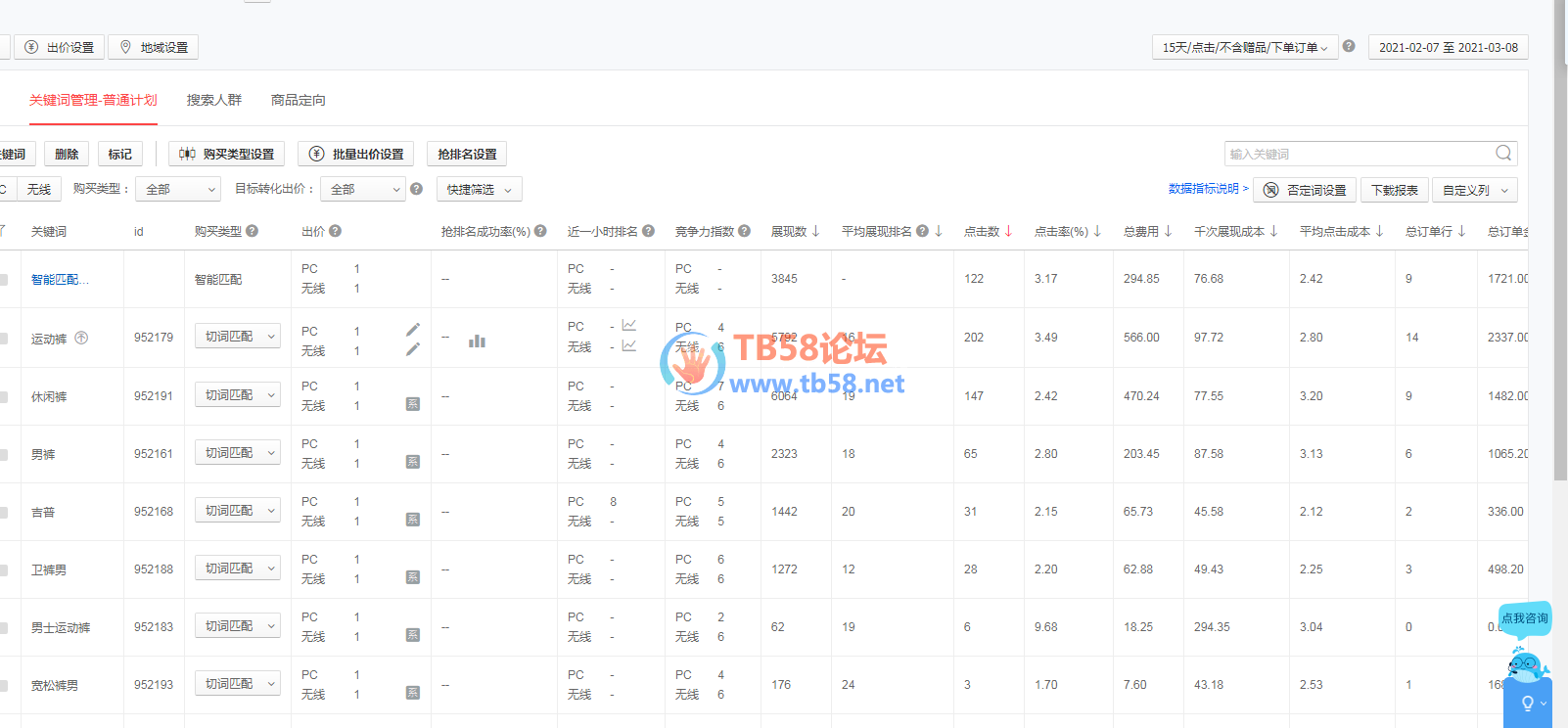The image size is (1568, 728).
Task: Click the 系 icon in 休闲裤 row
Action: (413, 404)
